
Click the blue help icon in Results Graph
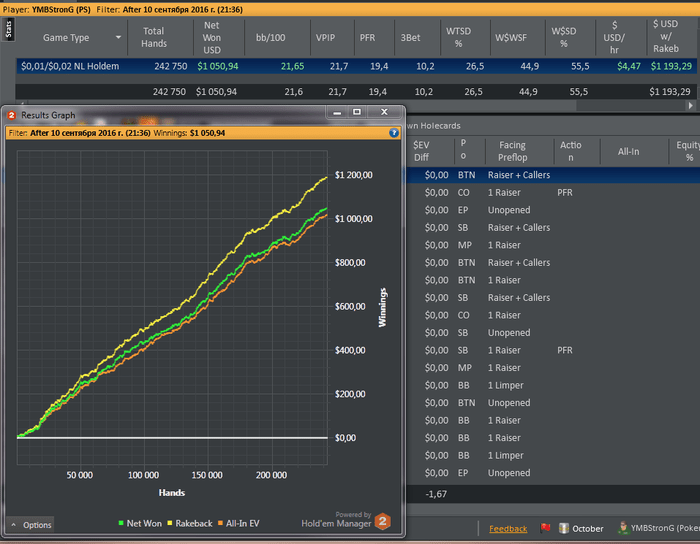(x=393, y=133)
